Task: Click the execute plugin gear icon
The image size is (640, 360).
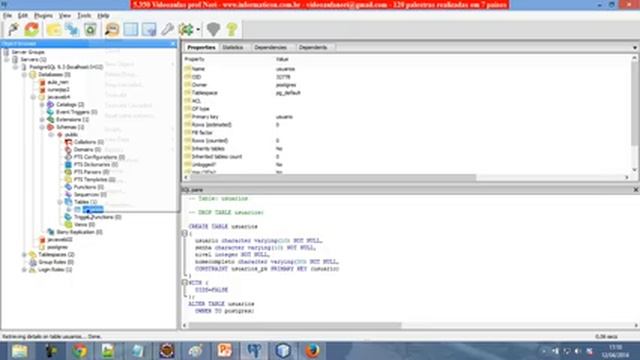Action: [186, 29]
